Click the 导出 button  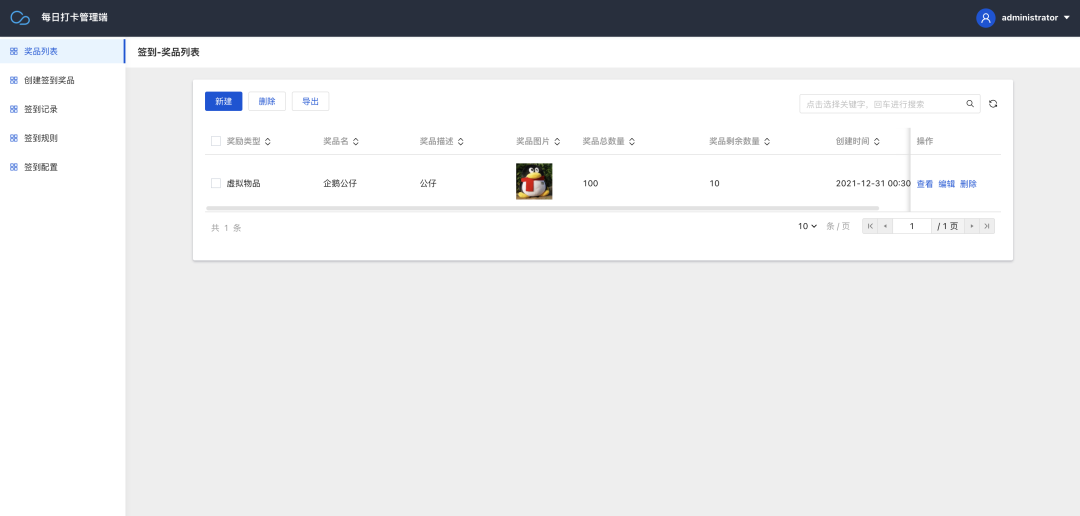coord(311,101)
